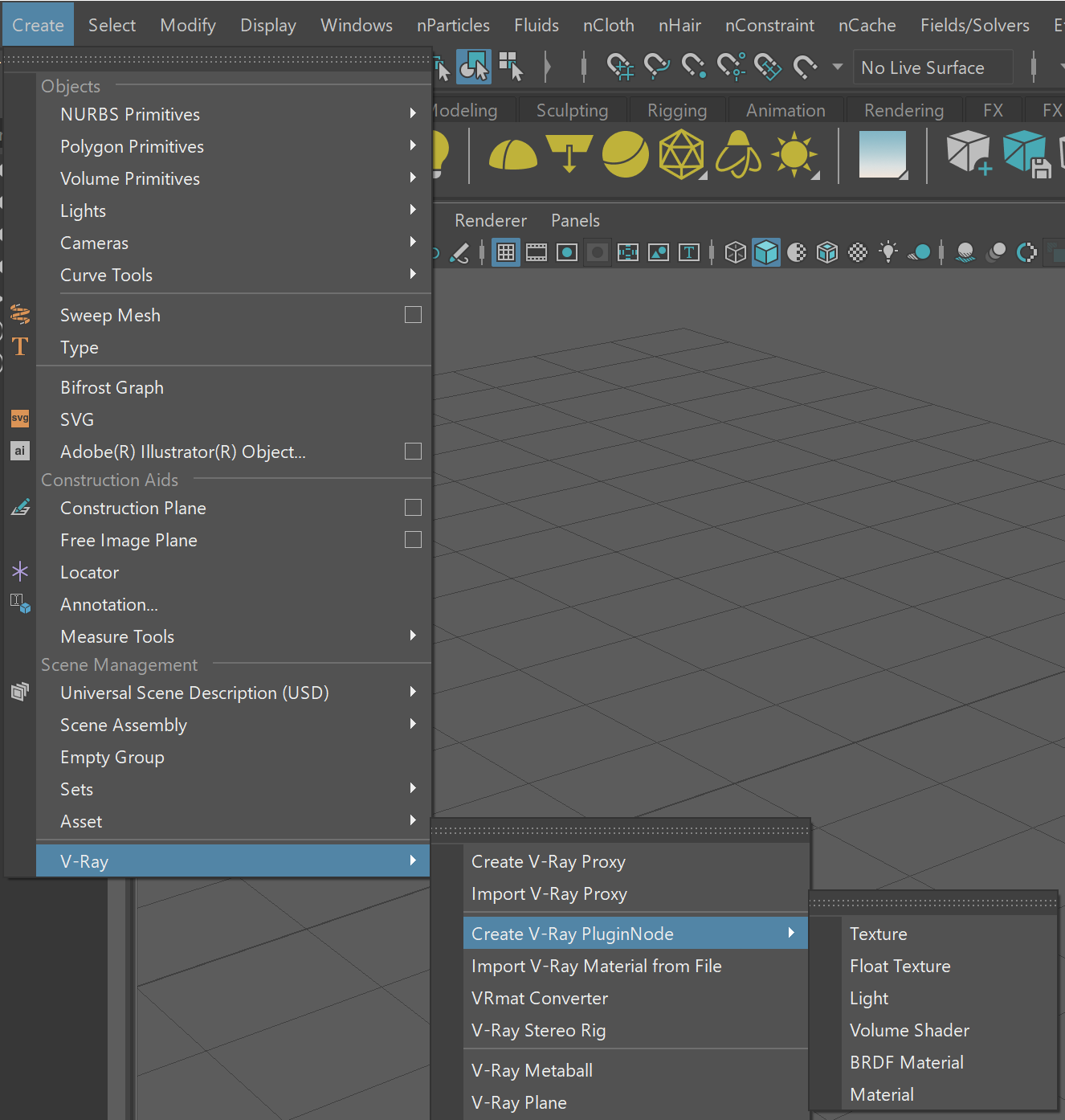Click the viewport shadows icon

pos(920,253)
